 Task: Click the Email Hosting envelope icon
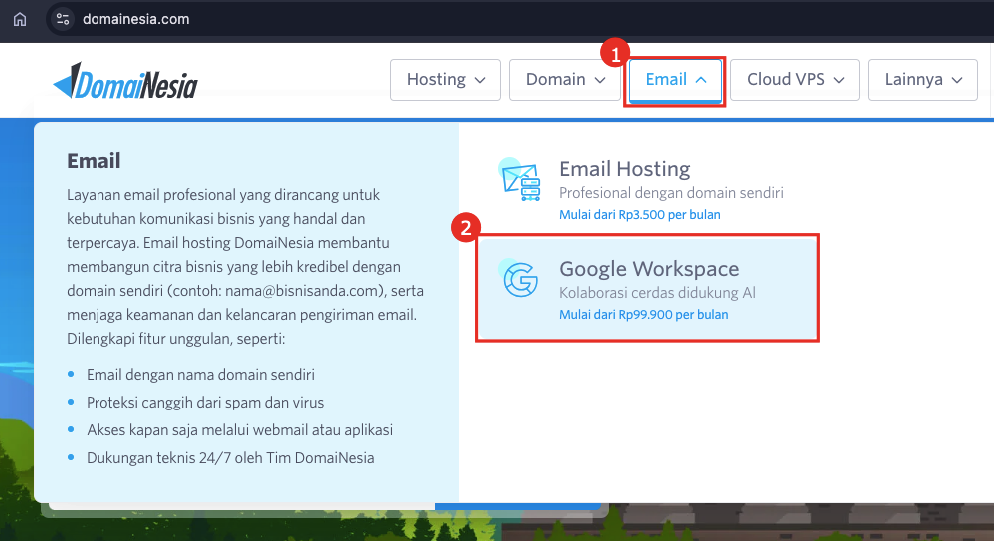(x=520, y=179)
